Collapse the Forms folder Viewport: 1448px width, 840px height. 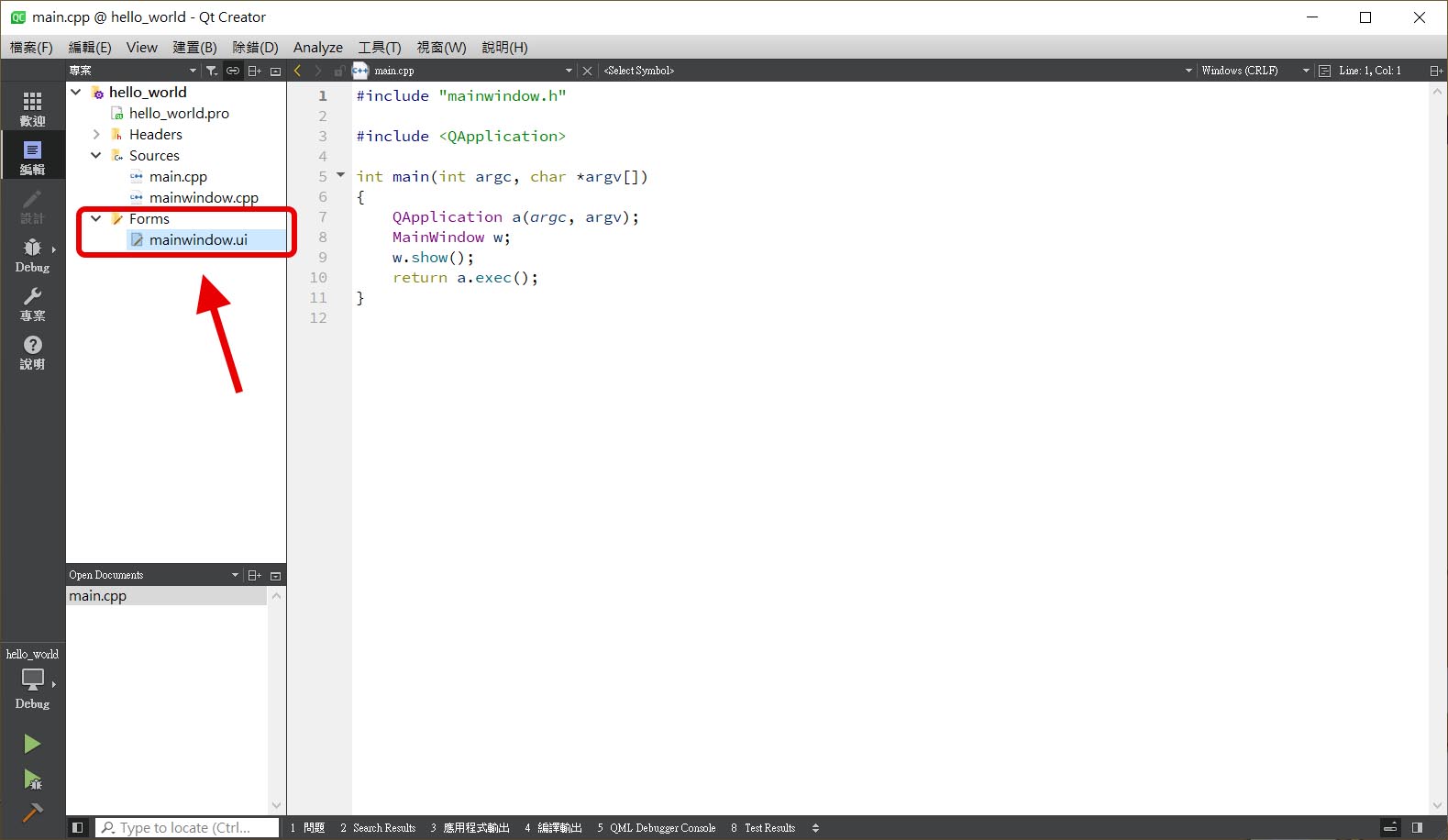pos(96,218)
